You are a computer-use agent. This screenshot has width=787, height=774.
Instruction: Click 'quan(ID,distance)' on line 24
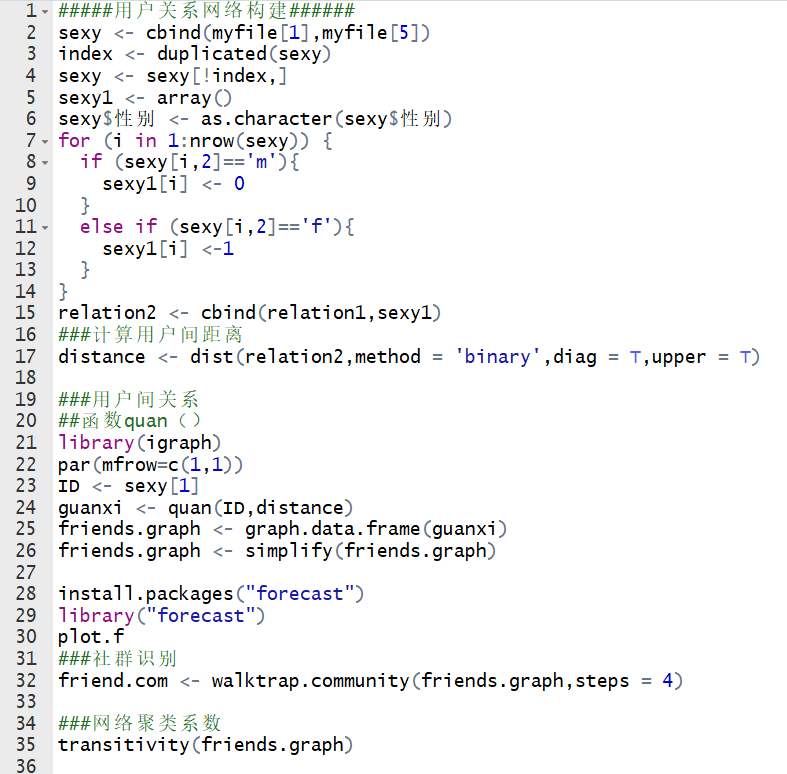260,508
